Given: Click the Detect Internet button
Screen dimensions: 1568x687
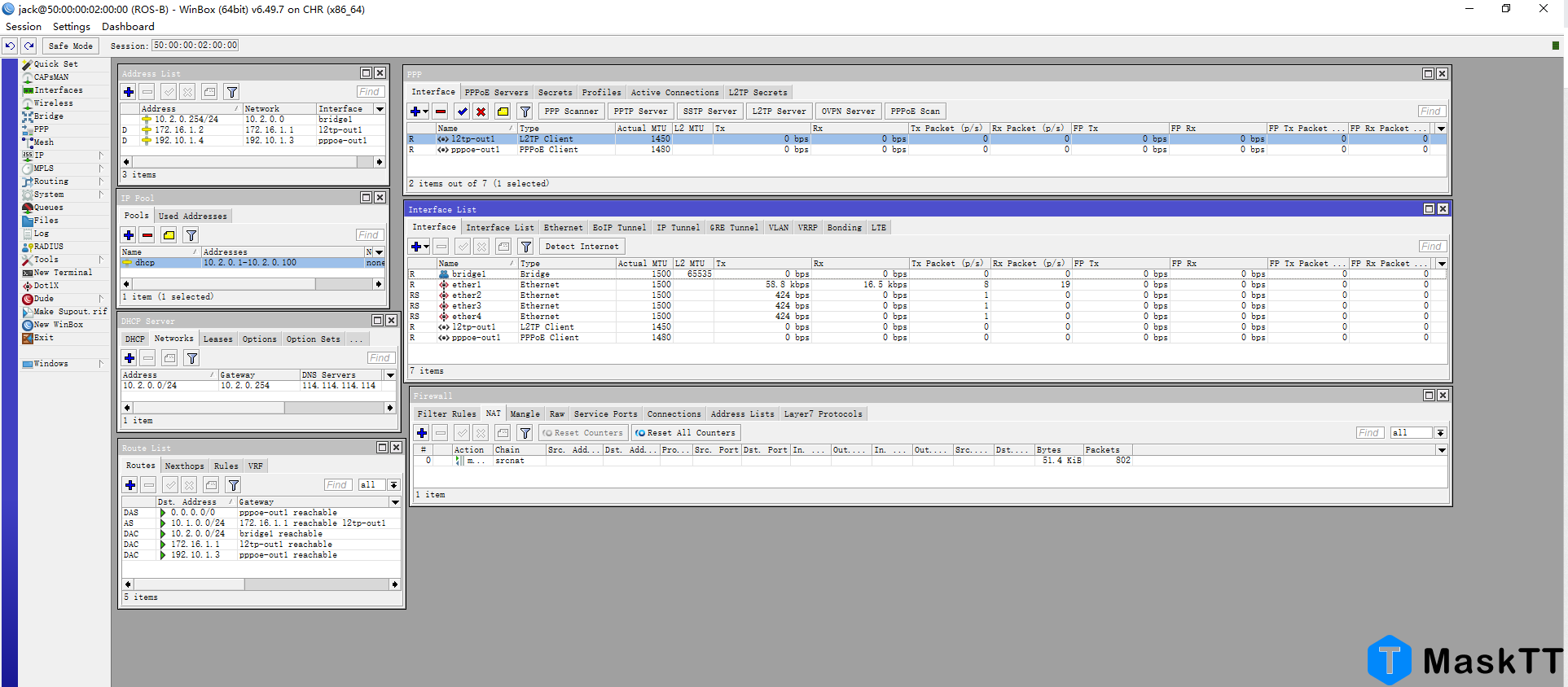Looking at the screenshot, I should click(x=582, y=247).
